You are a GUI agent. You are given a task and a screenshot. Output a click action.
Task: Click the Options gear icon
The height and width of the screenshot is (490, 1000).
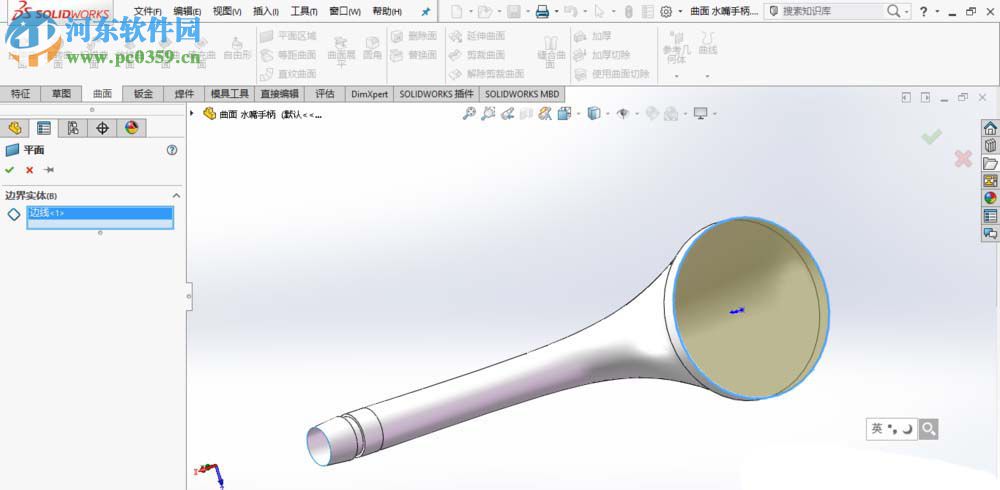click(x=666, y=11)
